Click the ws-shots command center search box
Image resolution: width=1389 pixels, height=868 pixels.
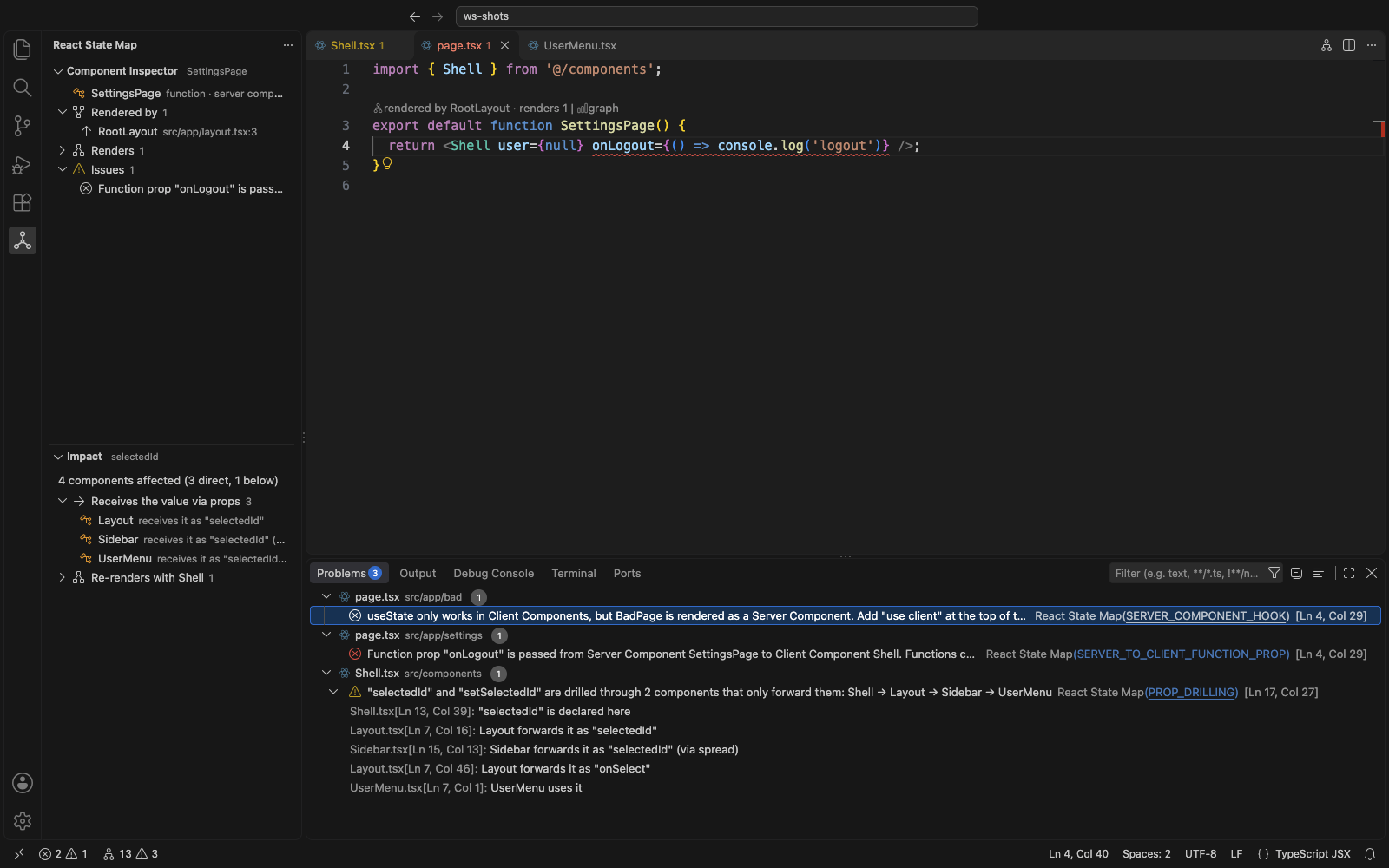pyautogui.click(x=717, y=16)
